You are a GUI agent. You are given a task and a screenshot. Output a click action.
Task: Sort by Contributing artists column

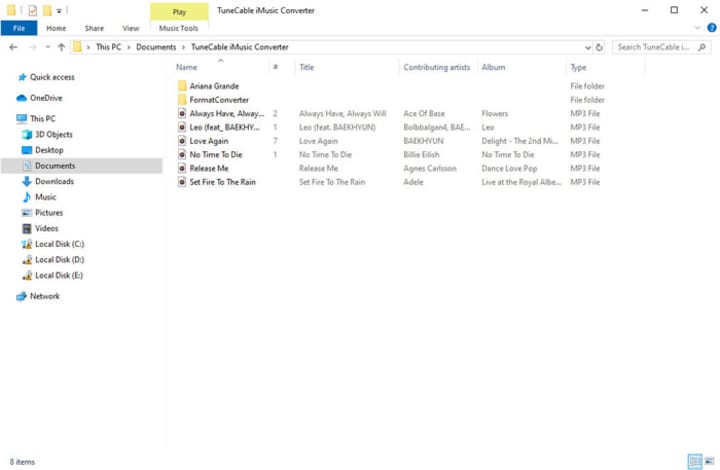tap(437, 67)
